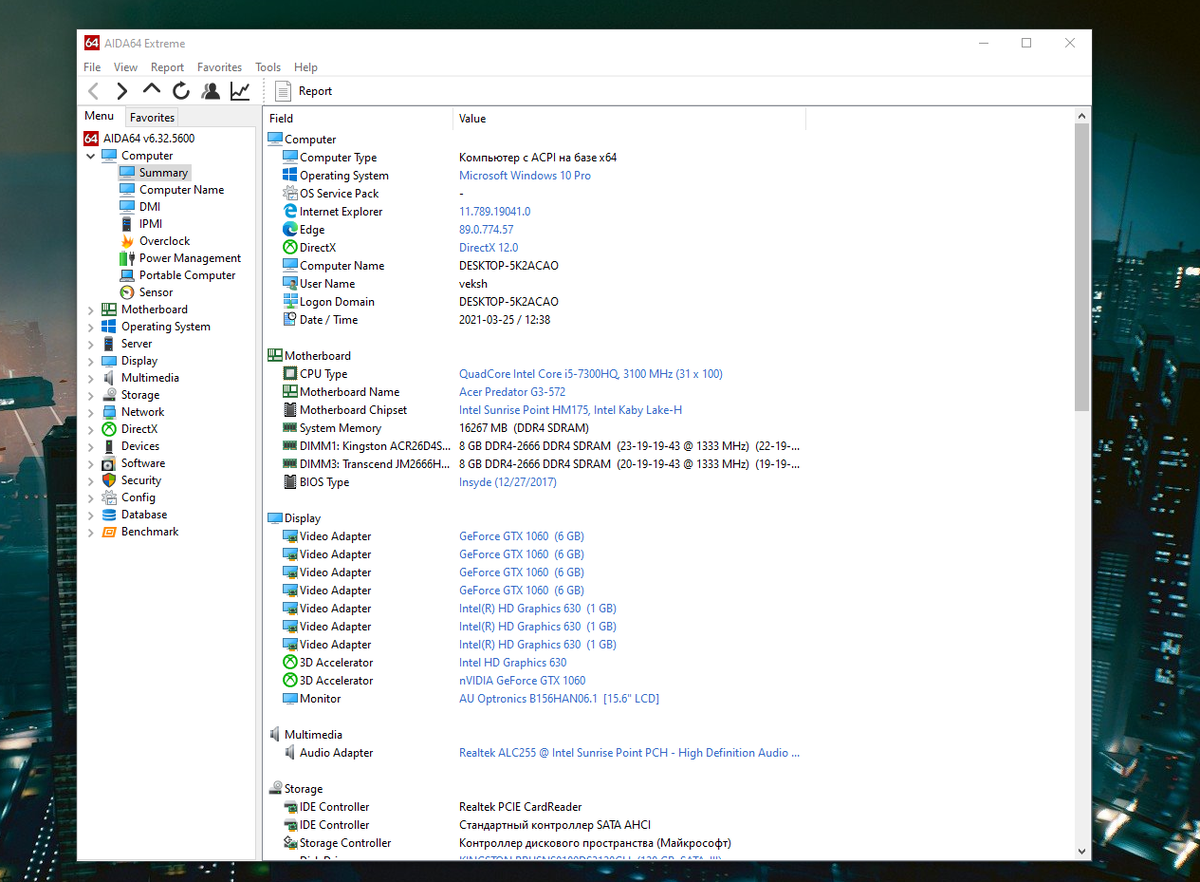Expand the Storage tree arrow

coord(91,395)
